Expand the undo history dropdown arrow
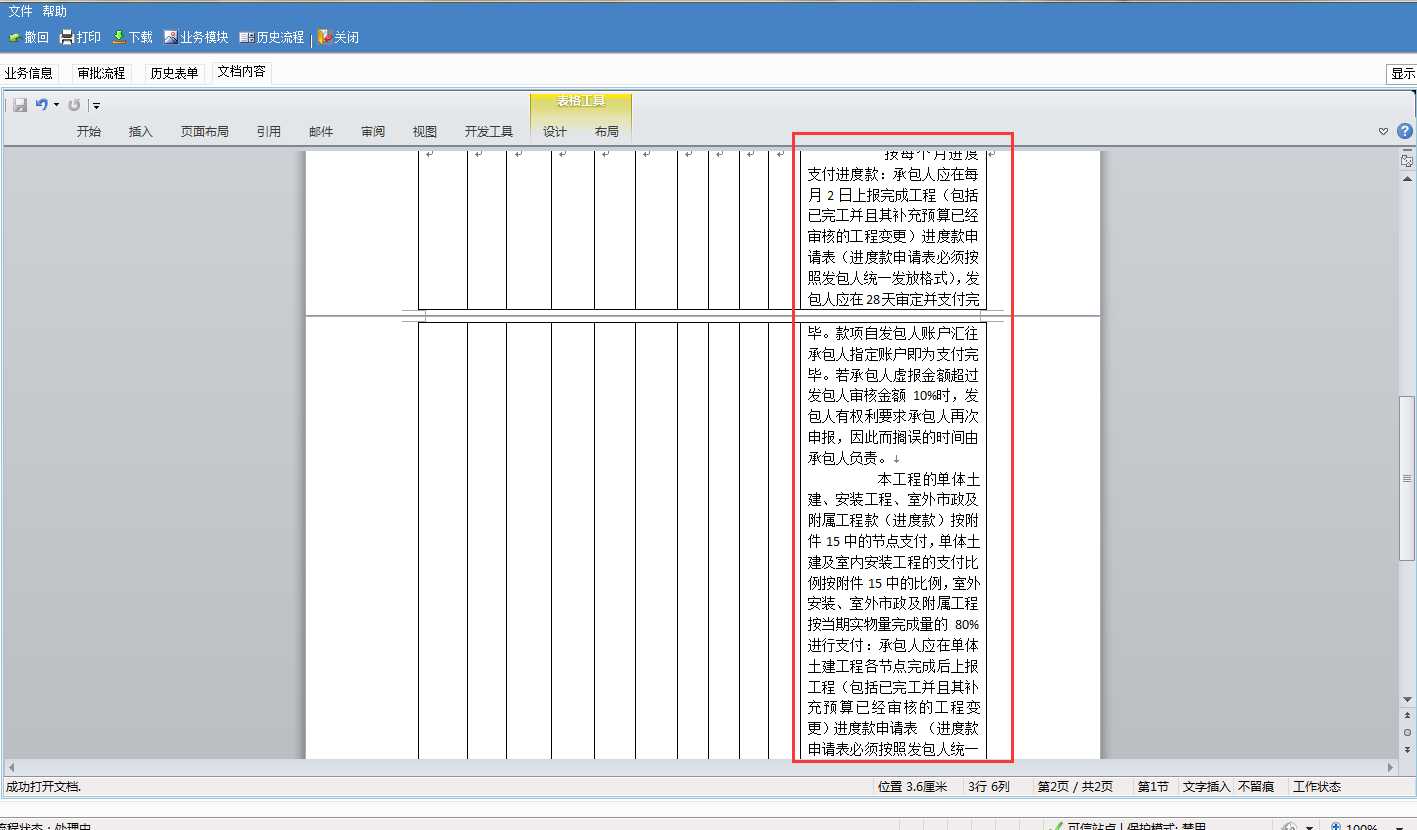The width and height of the screenshot is (1417, 830). [x=56, y=105]
